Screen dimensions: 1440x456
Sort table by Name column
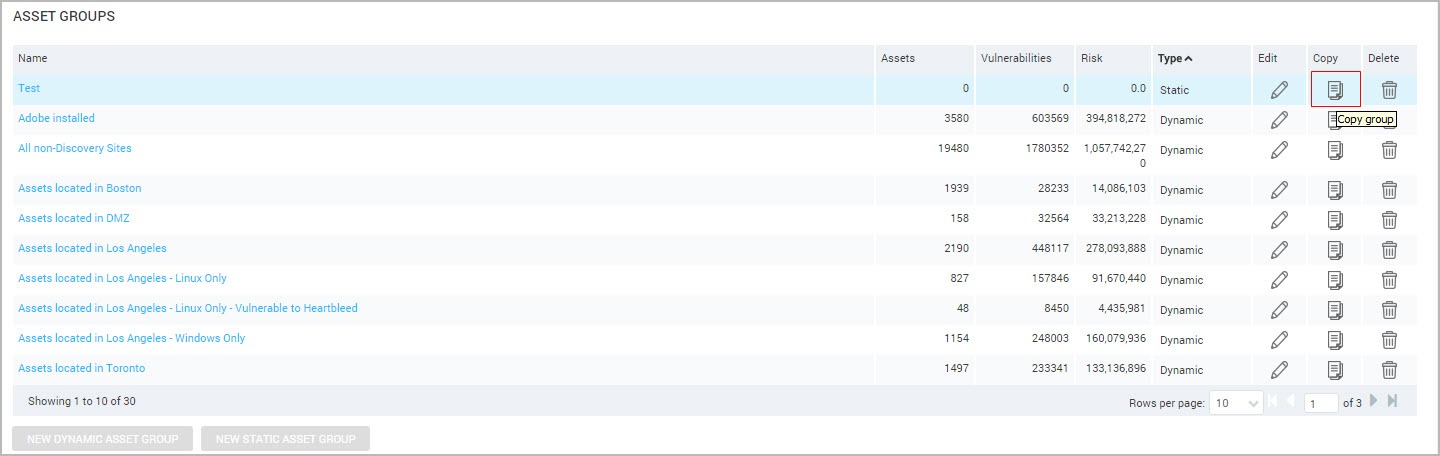pyautogui.click(x=32, y=58)
